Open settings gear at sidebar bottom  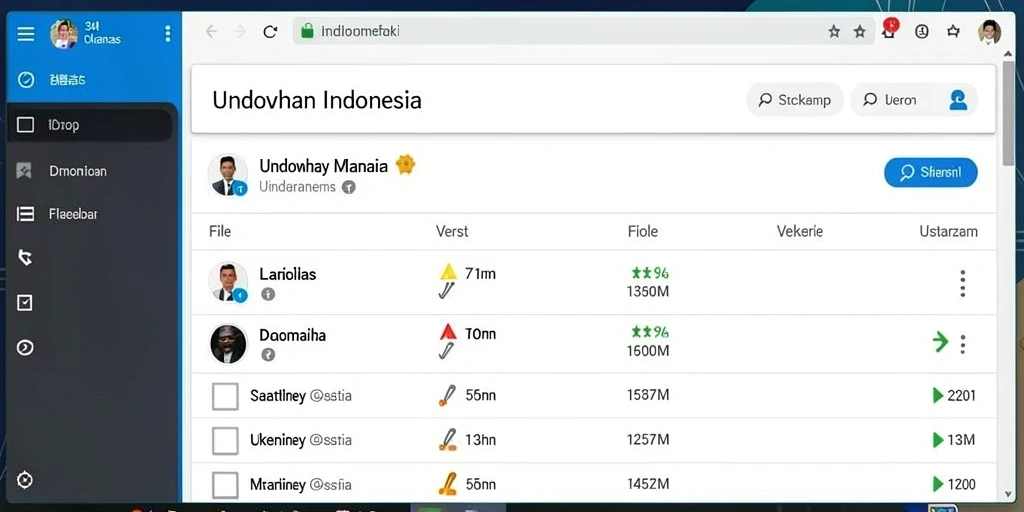(x=25, y=480)
